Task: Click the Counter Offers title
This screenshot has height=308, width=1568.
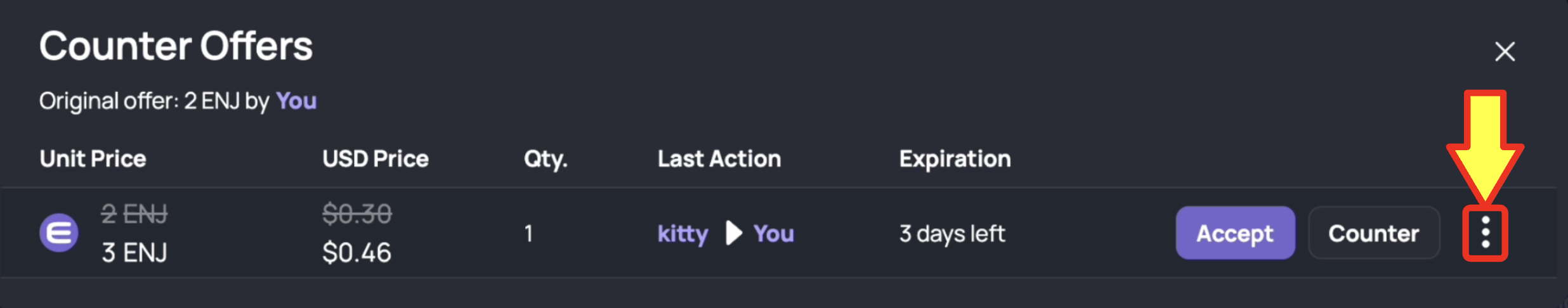Action: pyautogui.click(x=176, y=46)
